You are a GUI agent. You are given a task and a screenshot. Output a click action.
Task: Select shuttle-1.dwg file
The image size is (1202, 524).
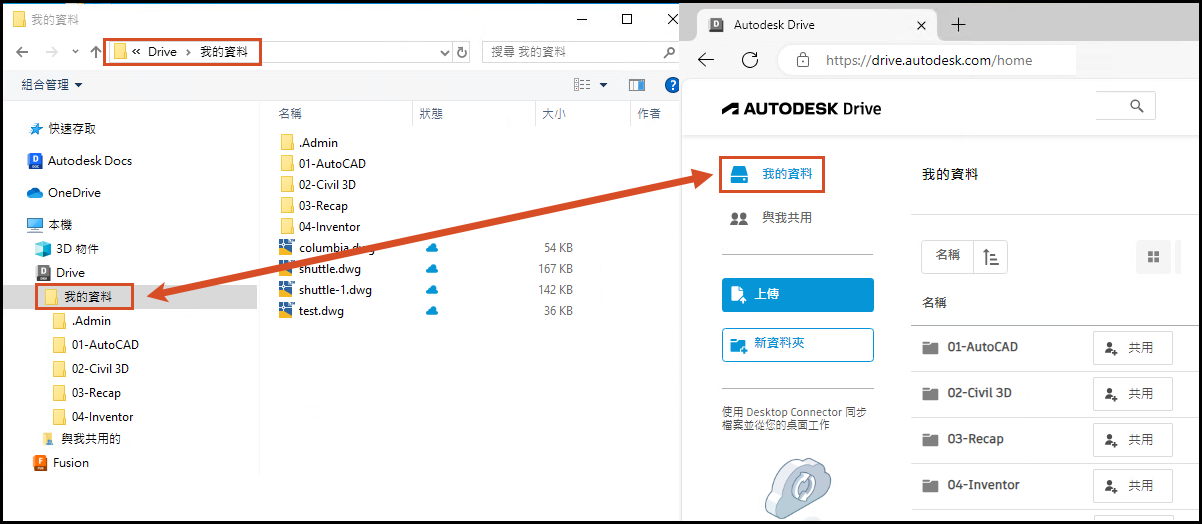pyautogui.click(x=326, y=290)
